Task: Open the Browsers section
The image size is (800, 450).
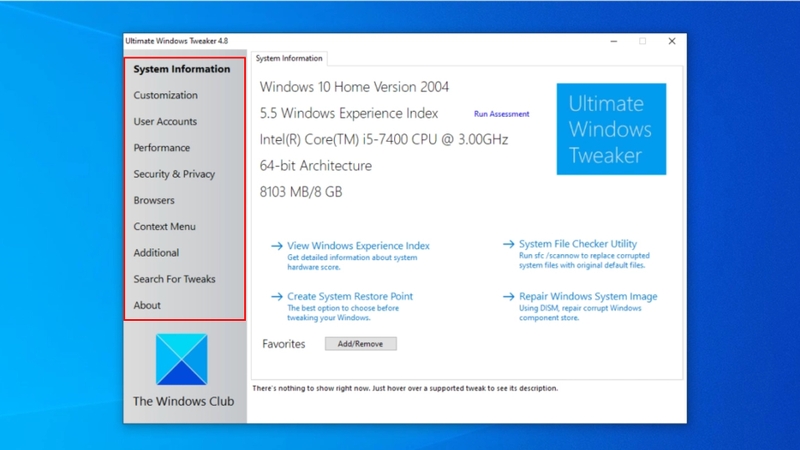Action: tap(154, 200)
